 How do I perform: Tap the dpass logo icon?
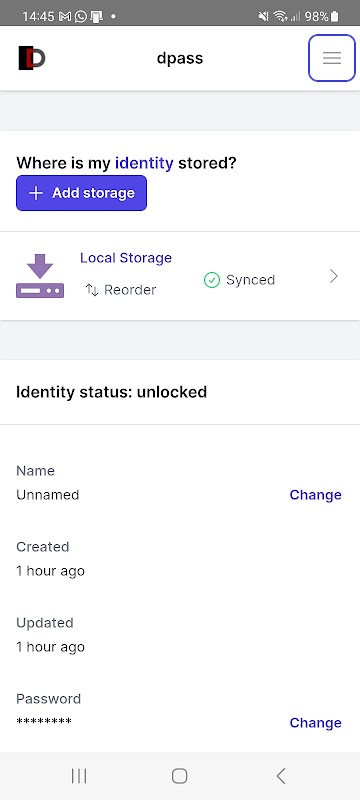click(32, 58)
